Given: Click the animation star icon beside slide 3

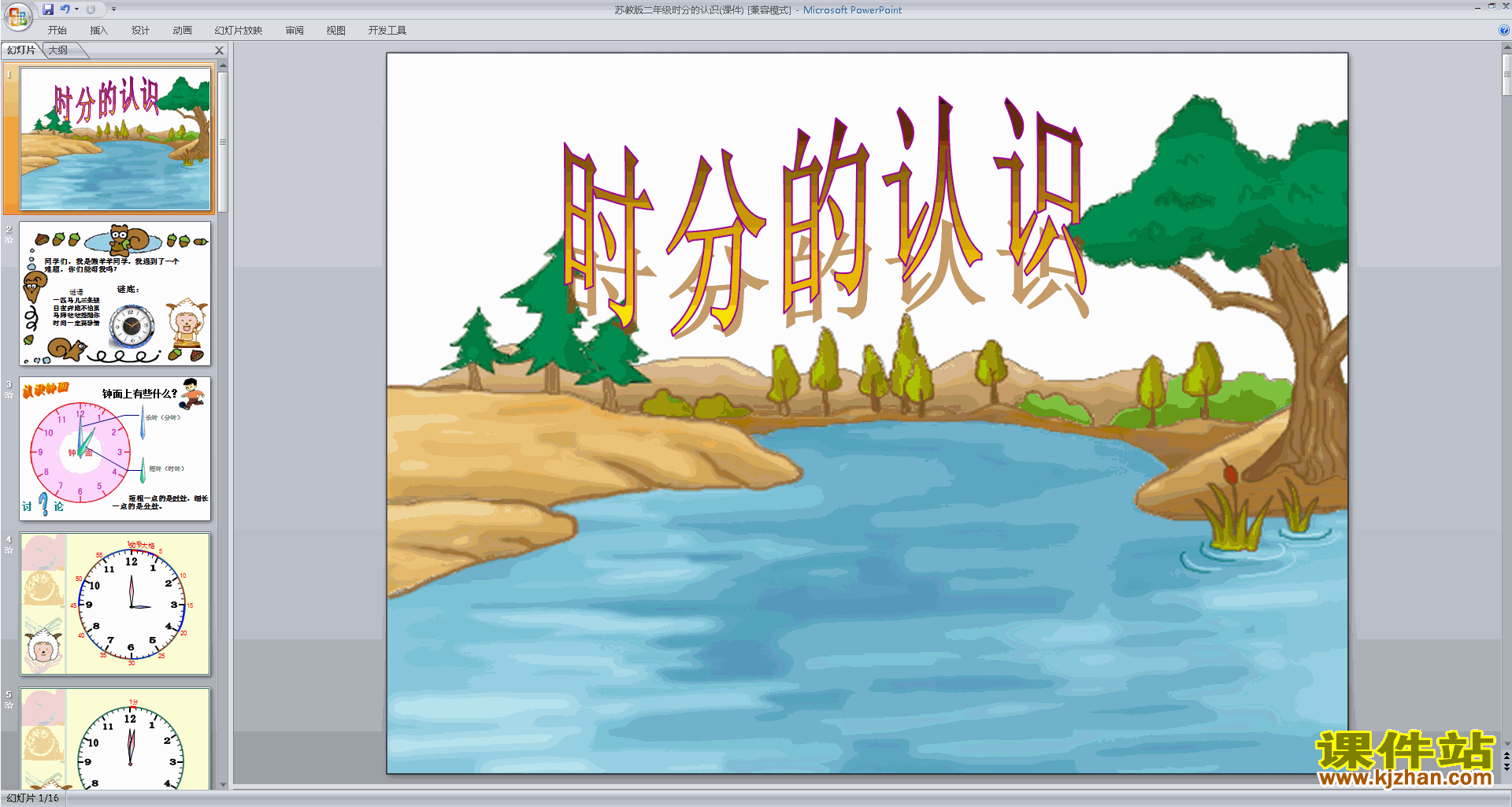Looking at the screenshot, I should [9, 394].
